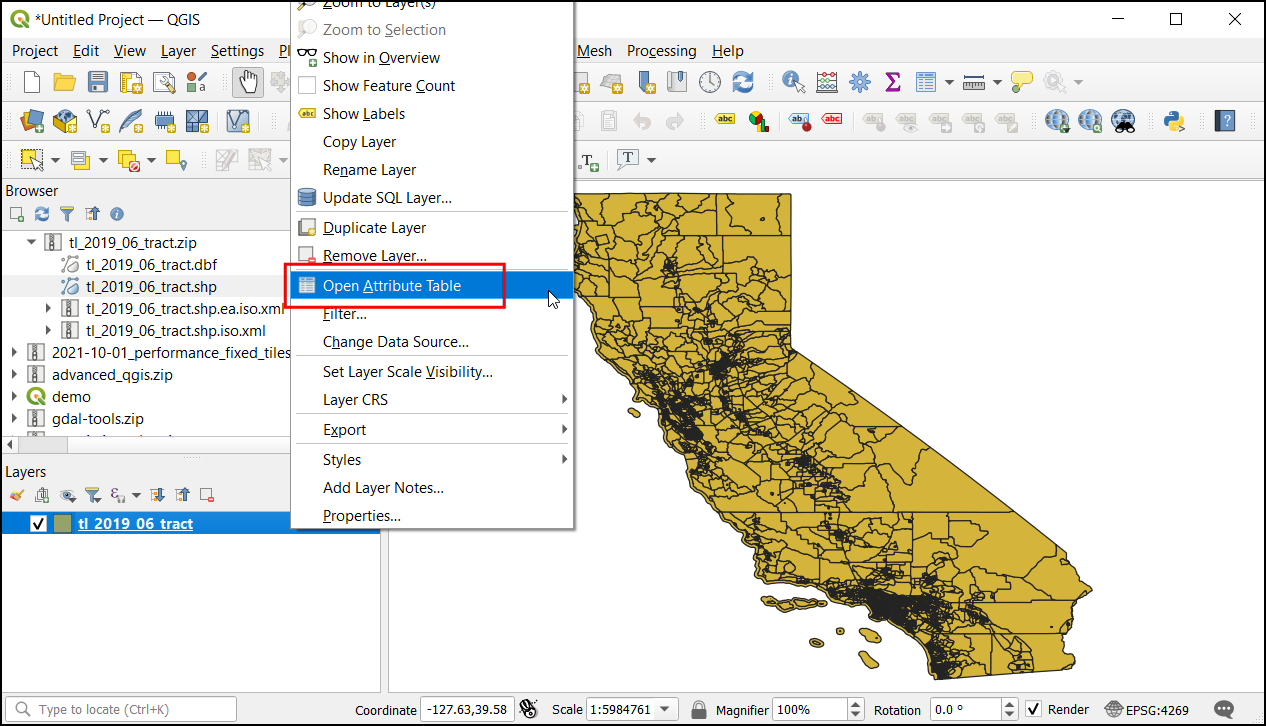Toggle the Render checkbox in status bar
Screen dimensions: 1266x726
coord(1033,709)
